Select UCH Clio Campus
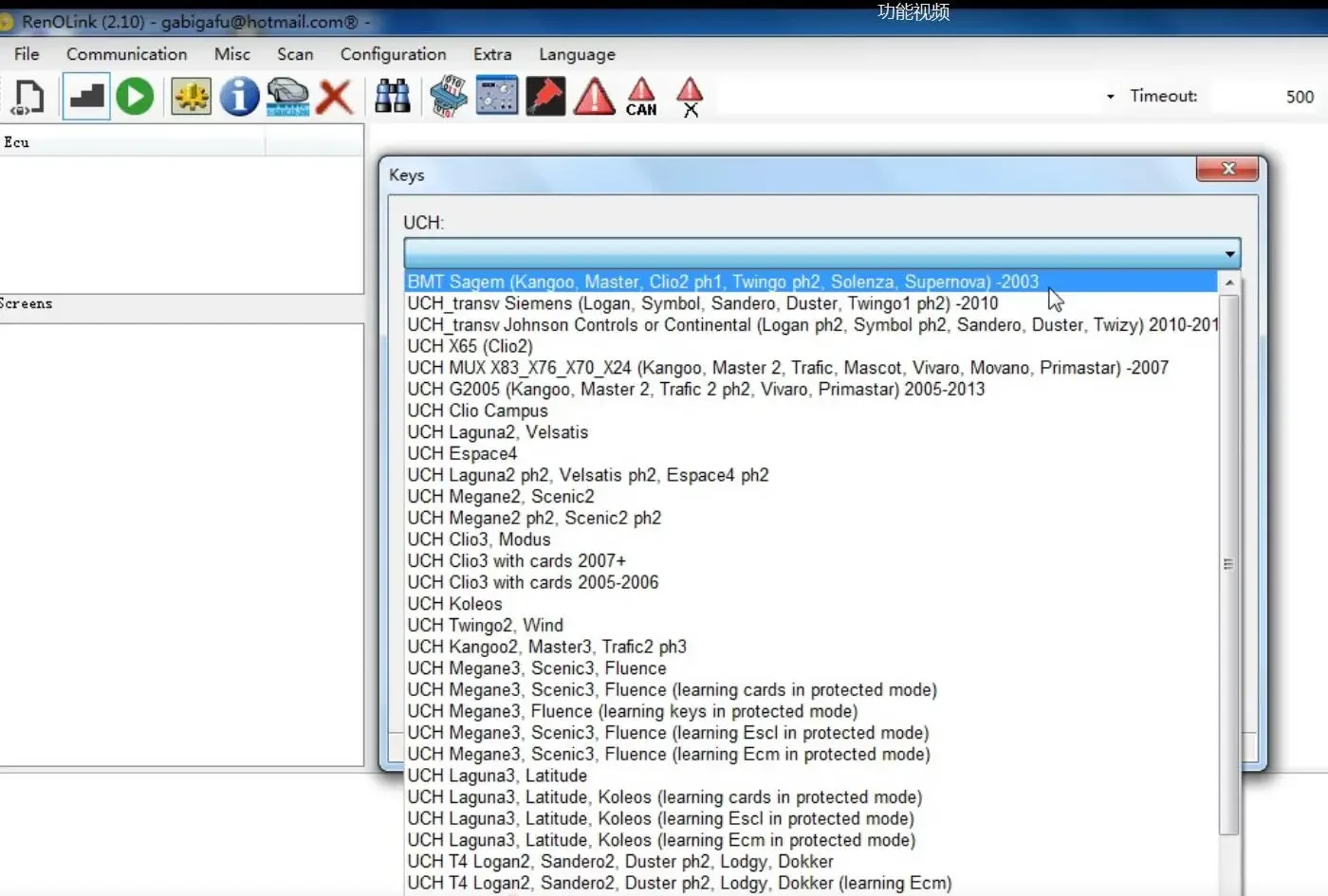 tap(811, 411)
